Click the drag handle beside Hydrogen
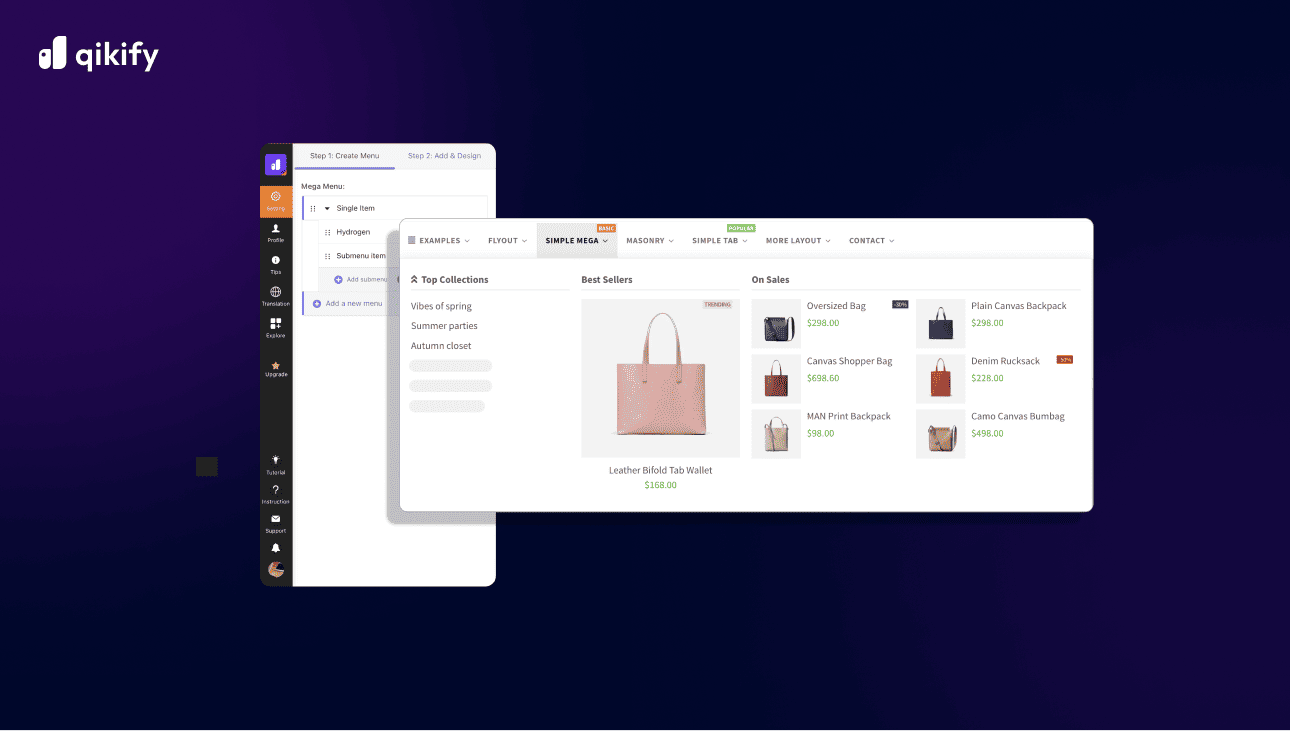1290x731 pixels. (x=329, y=231)
